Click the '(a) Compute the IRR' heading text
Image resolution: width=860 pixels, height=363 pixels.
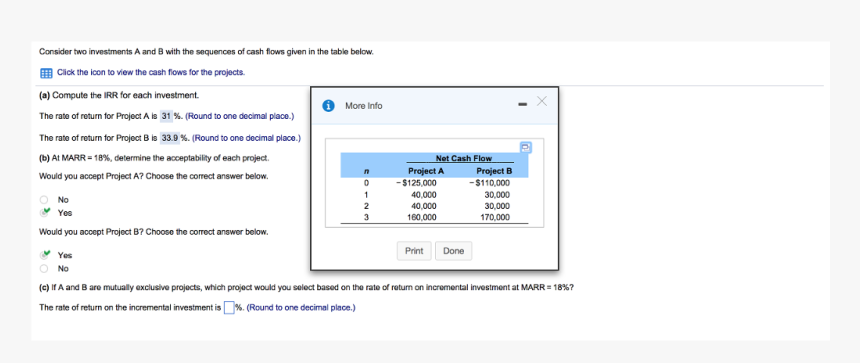click(x=119, y=95)
